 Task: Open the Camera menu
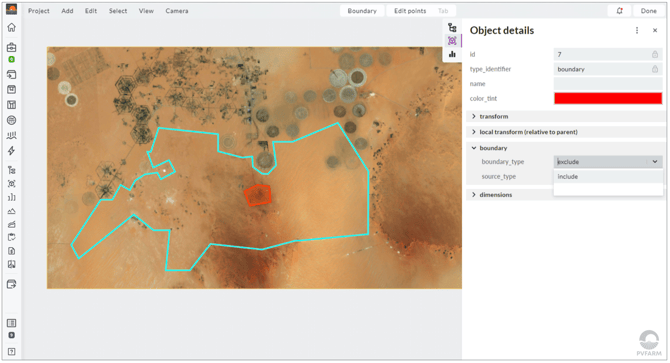pos(177,11)
